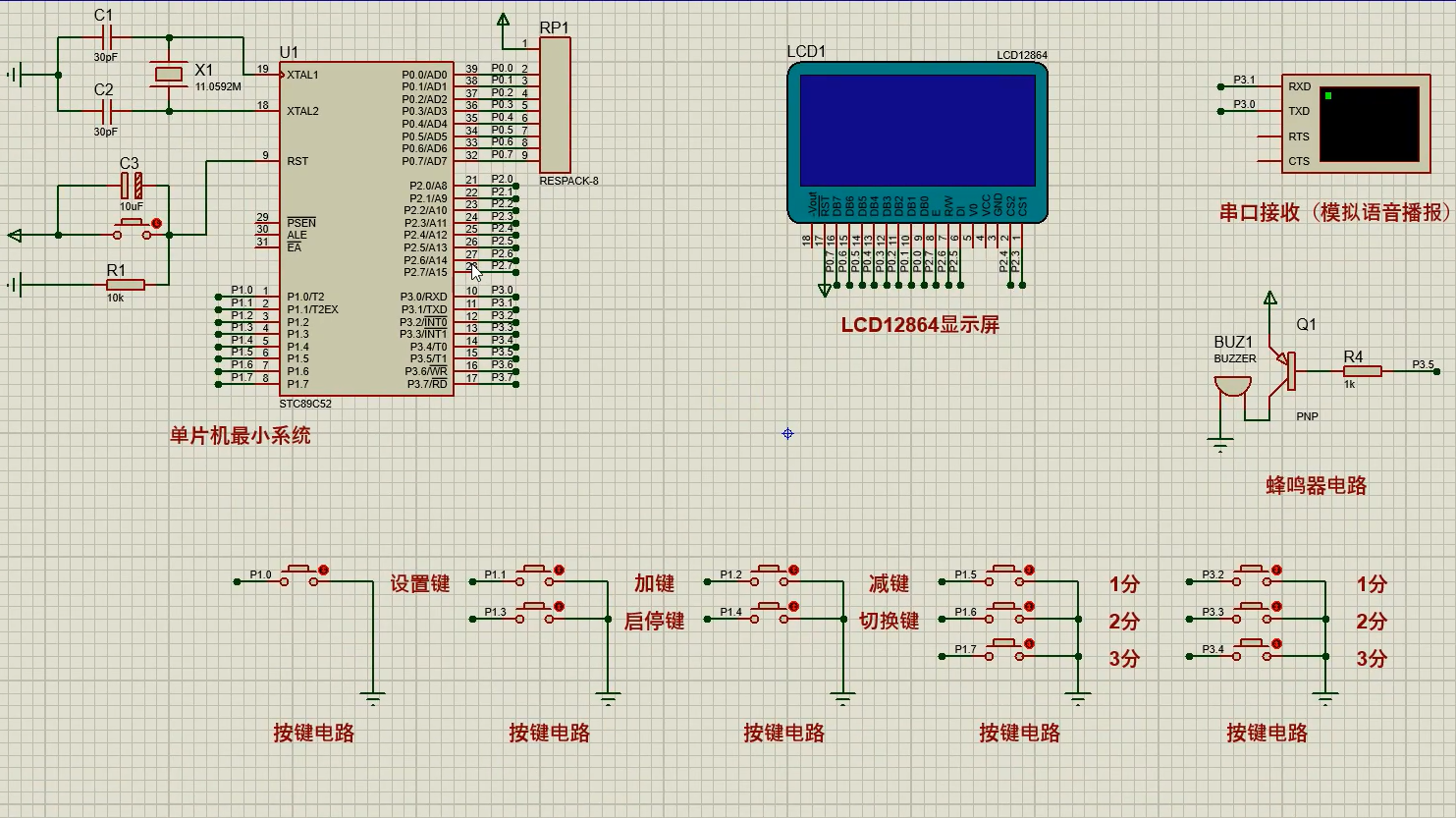Click the RP1 RESPACK-8 resistor pack
1456x818 pixels.
[x=555, y=106]
